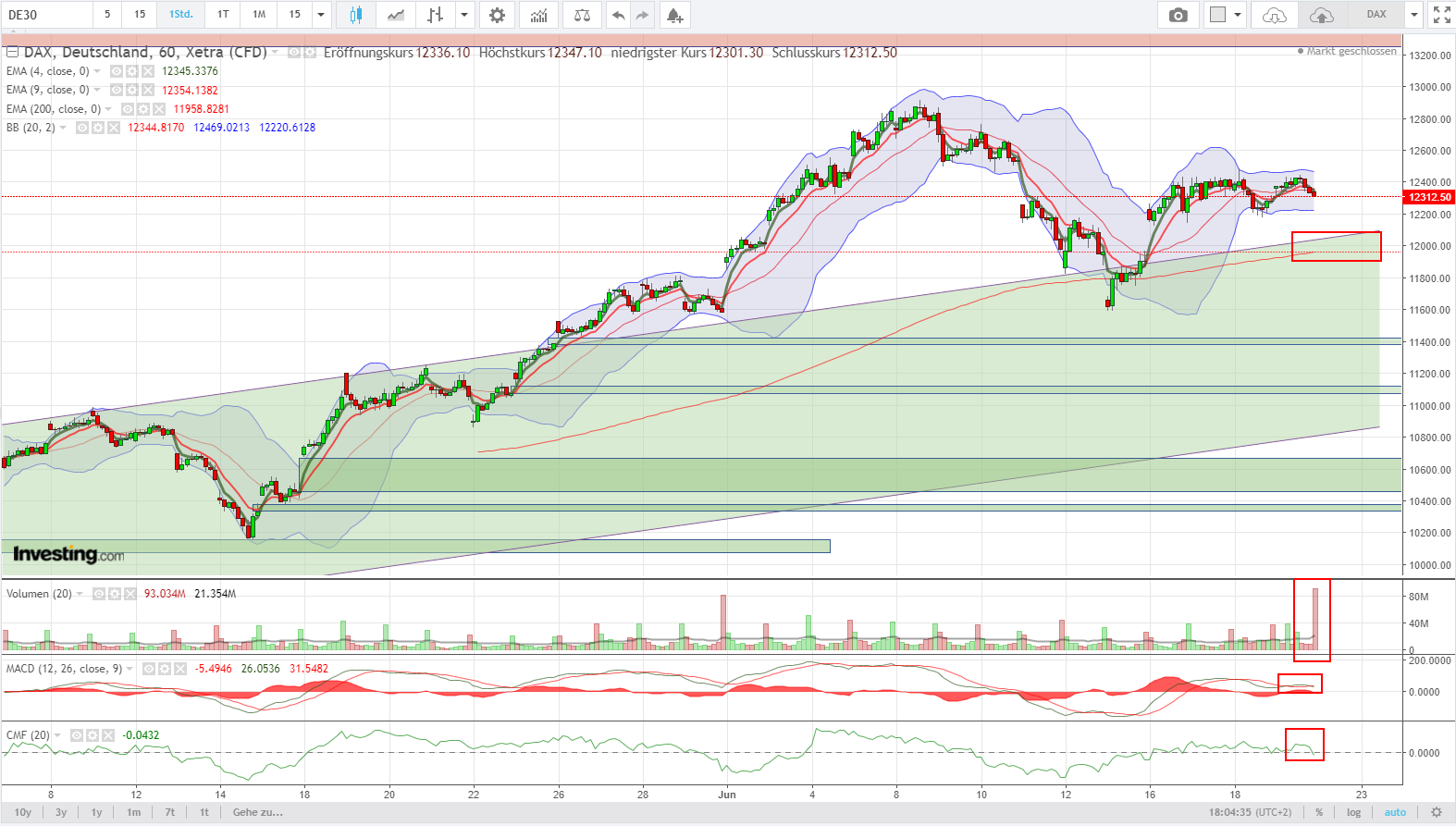The image size is (1456, 826).
Task: Toggle auto scale
Action: (1395, 812)
